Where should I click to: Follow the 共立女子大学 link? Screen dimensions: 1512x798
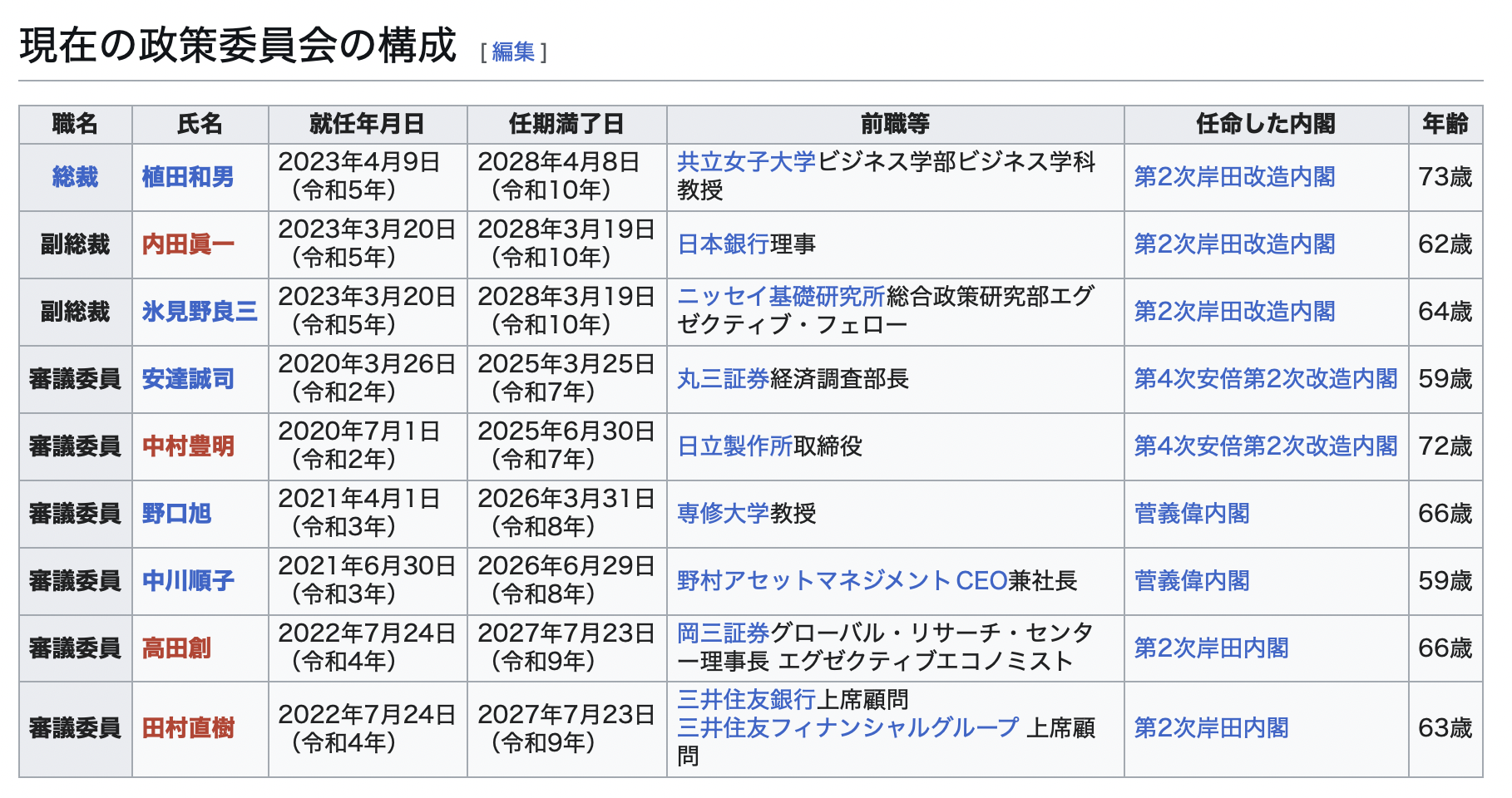pos(746,162)
